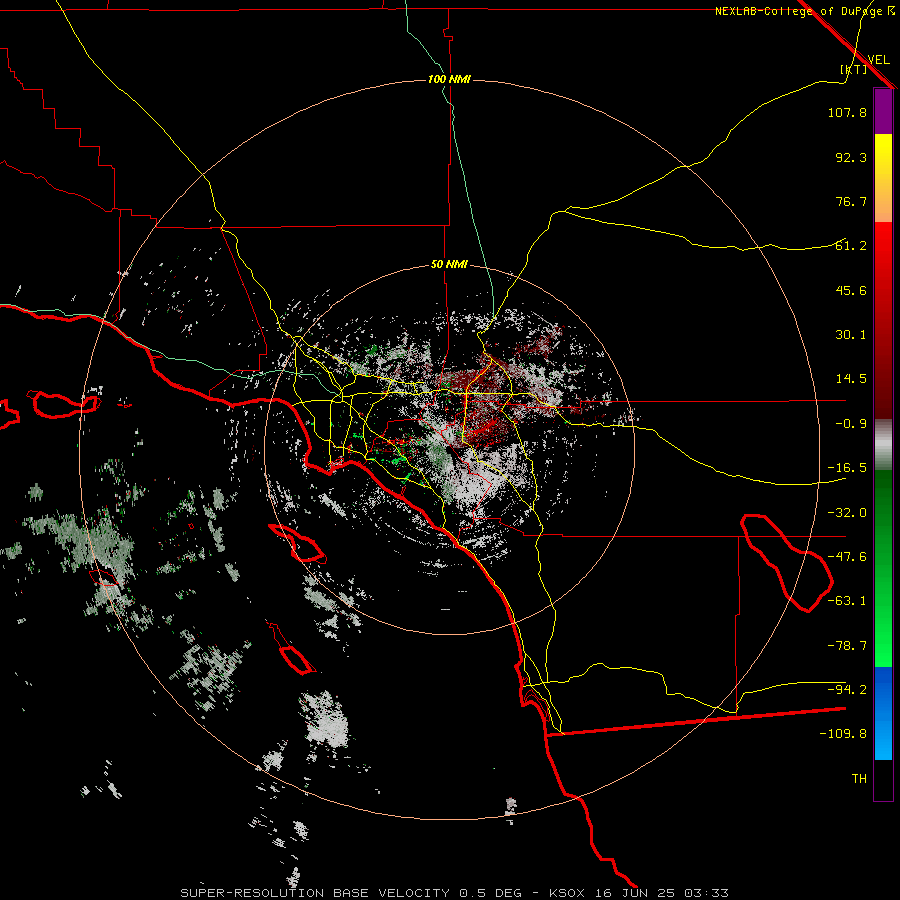Click the 100 NMI range ring label
The height and width of the screenshot is (900, 900).
[x=449, y=79]
